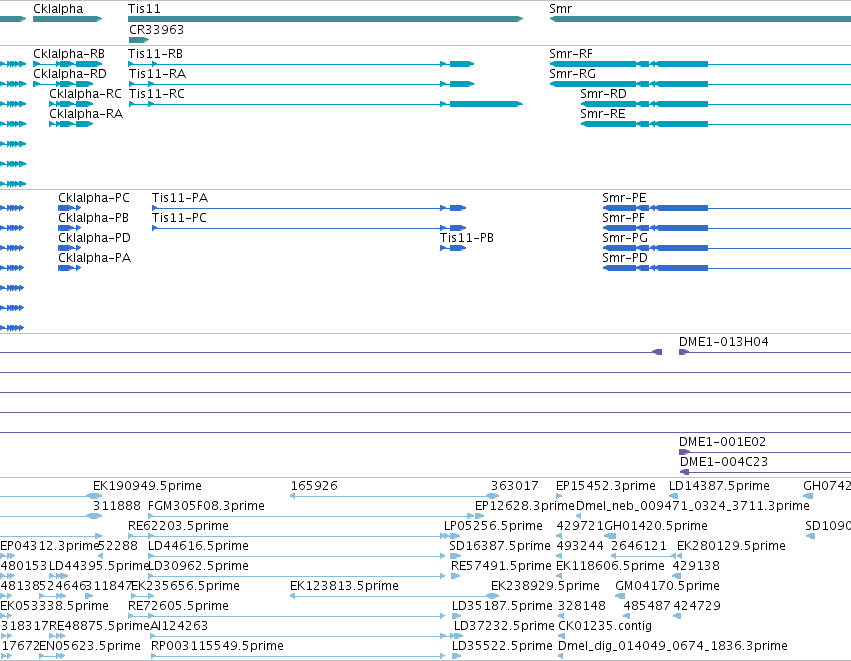The image size is (851, 661).
Task: Click the Tis11 gene label
Action: pos(144,9)
